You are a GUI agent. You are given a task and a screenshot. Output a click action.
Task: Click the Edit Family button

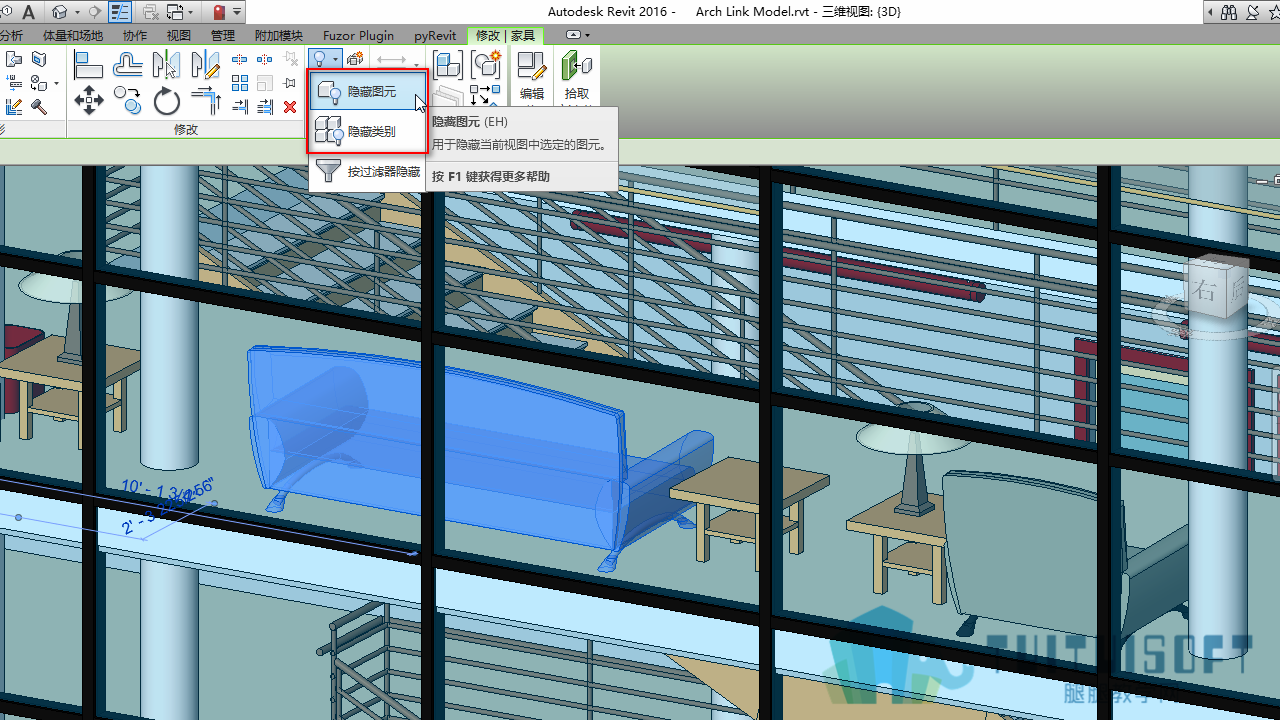[532, 76]
